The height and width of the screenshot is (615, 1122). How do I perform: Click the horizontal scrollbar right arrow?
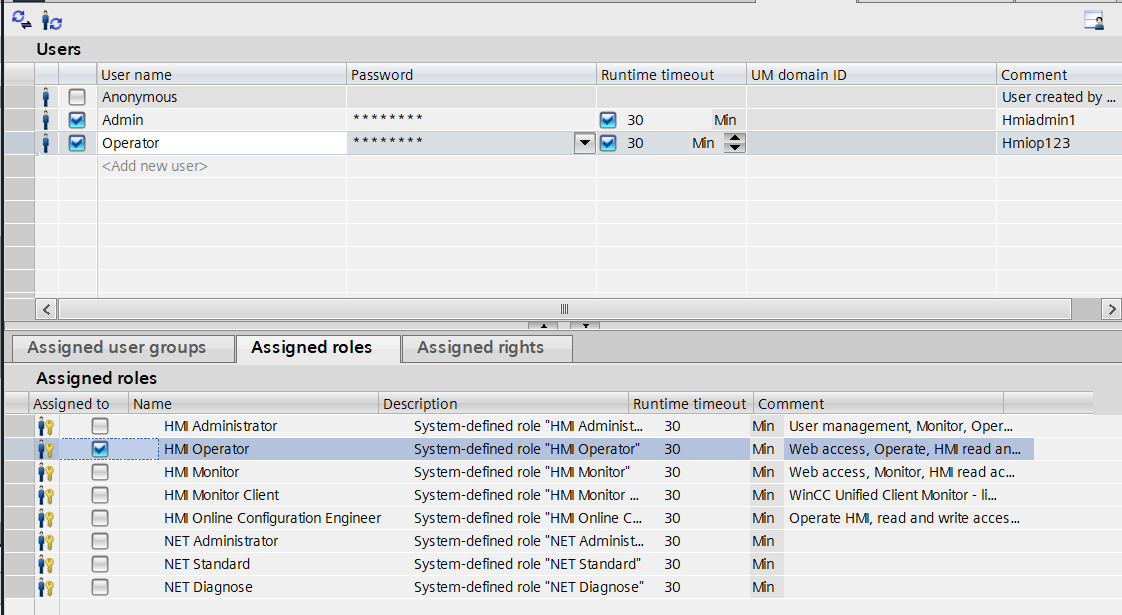(1111, 309)
